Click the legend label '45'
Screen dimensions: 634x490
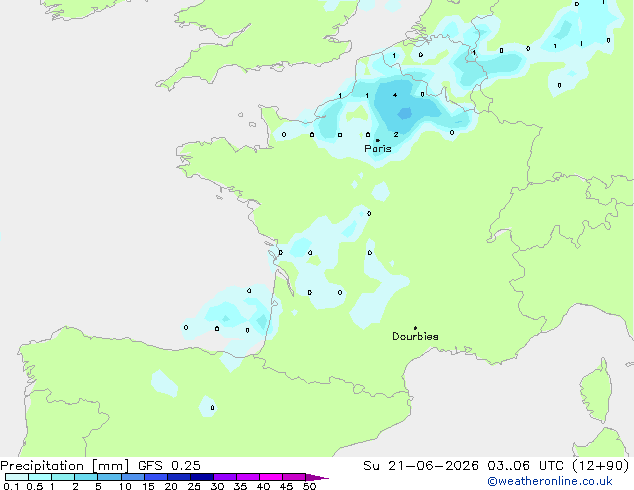point(286,486)
